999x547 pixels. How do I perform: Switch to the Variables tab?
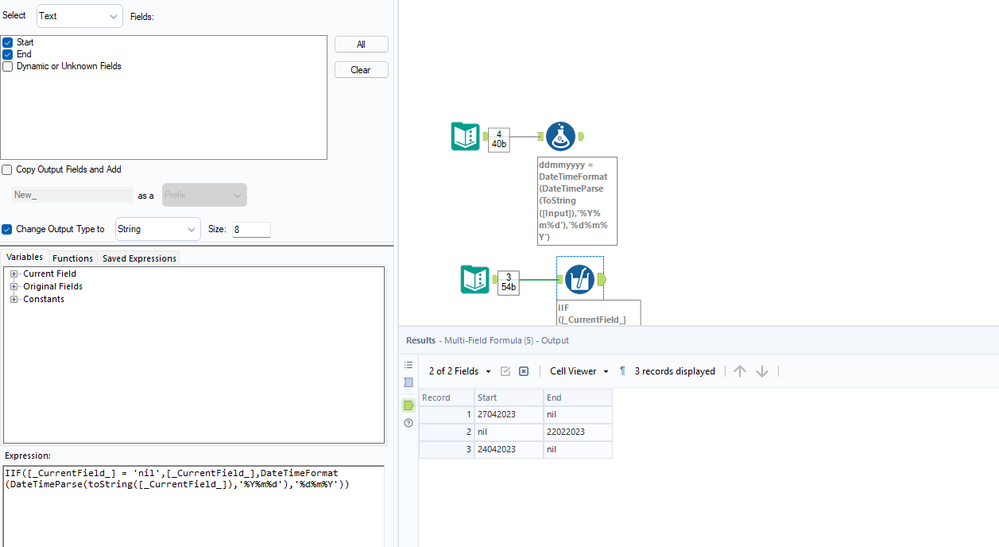(24, 257)
